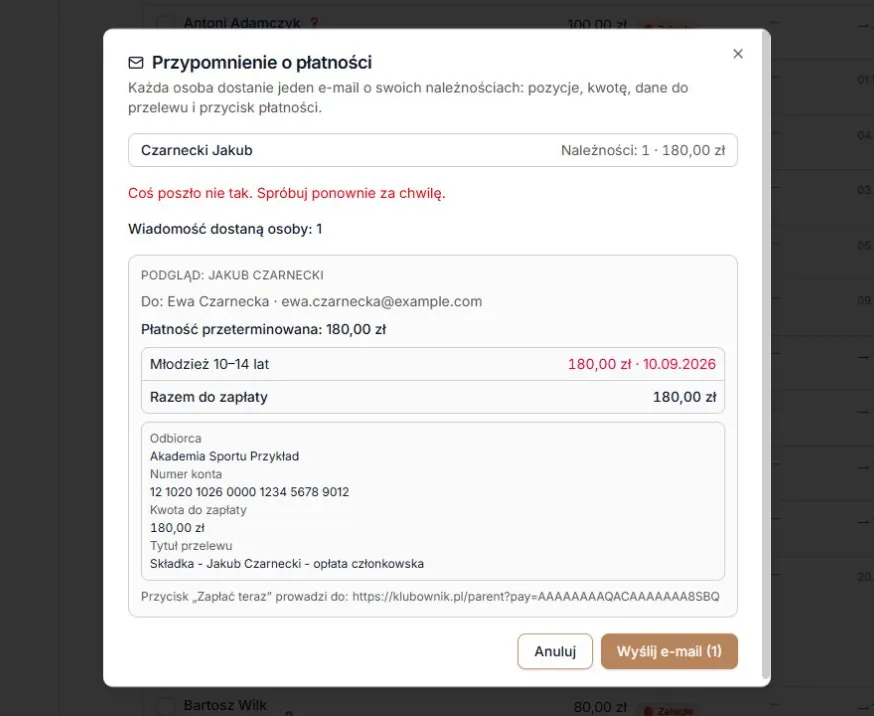Click the transfer title Składka - Jakub Czarnecki
The image size is (874, 716).
[x=287, y=563]
